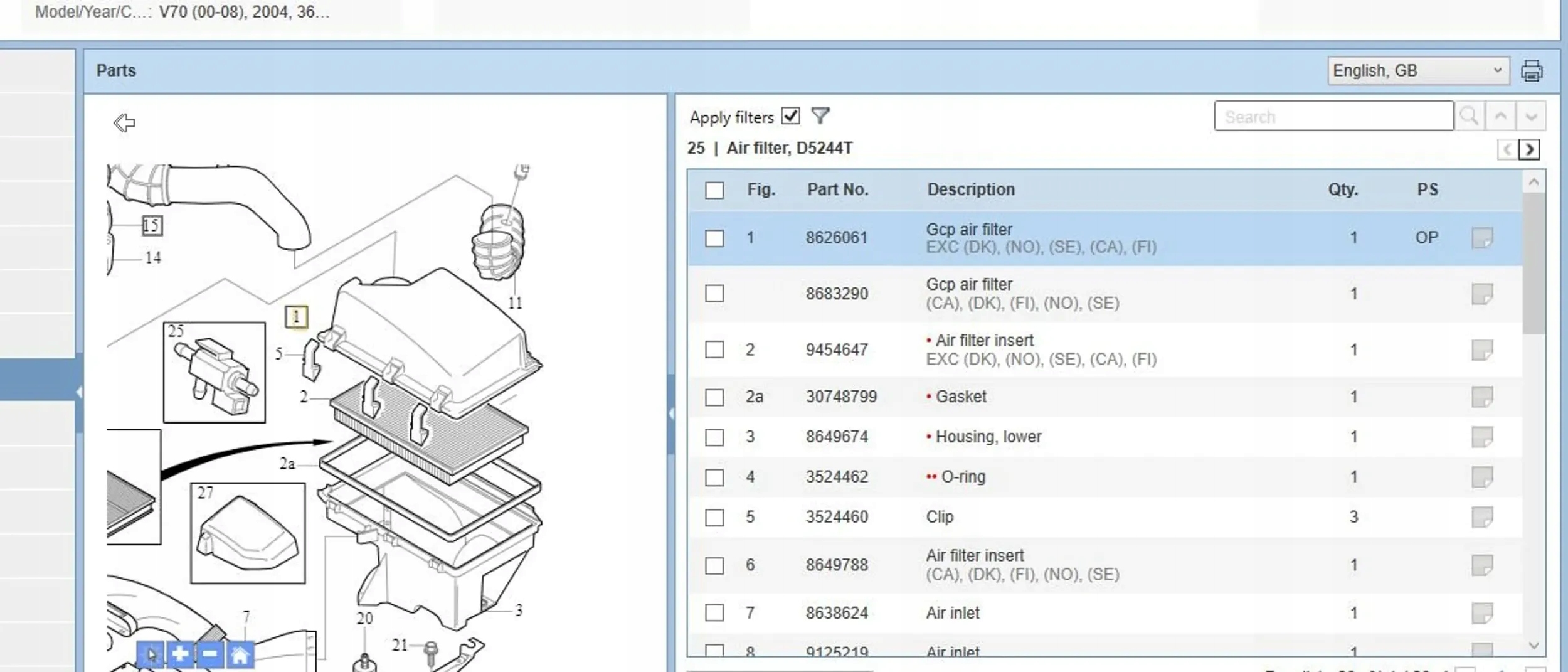Viewport: 1568px width, 672px height.
Task: Collapse the diagram panel with splitter arrow
Action: coord(671,413)
